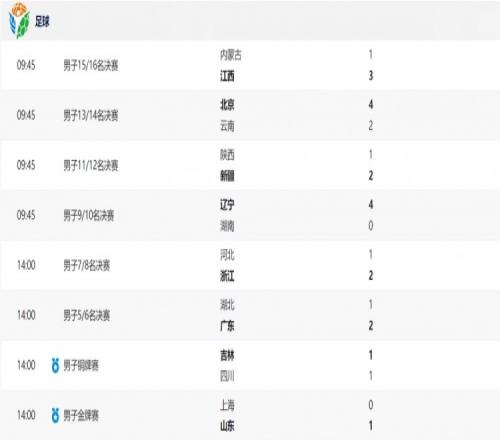The width and height of the screenshot is (500, 440).
Task: Click team name 北京
Action: pos(227,105)
